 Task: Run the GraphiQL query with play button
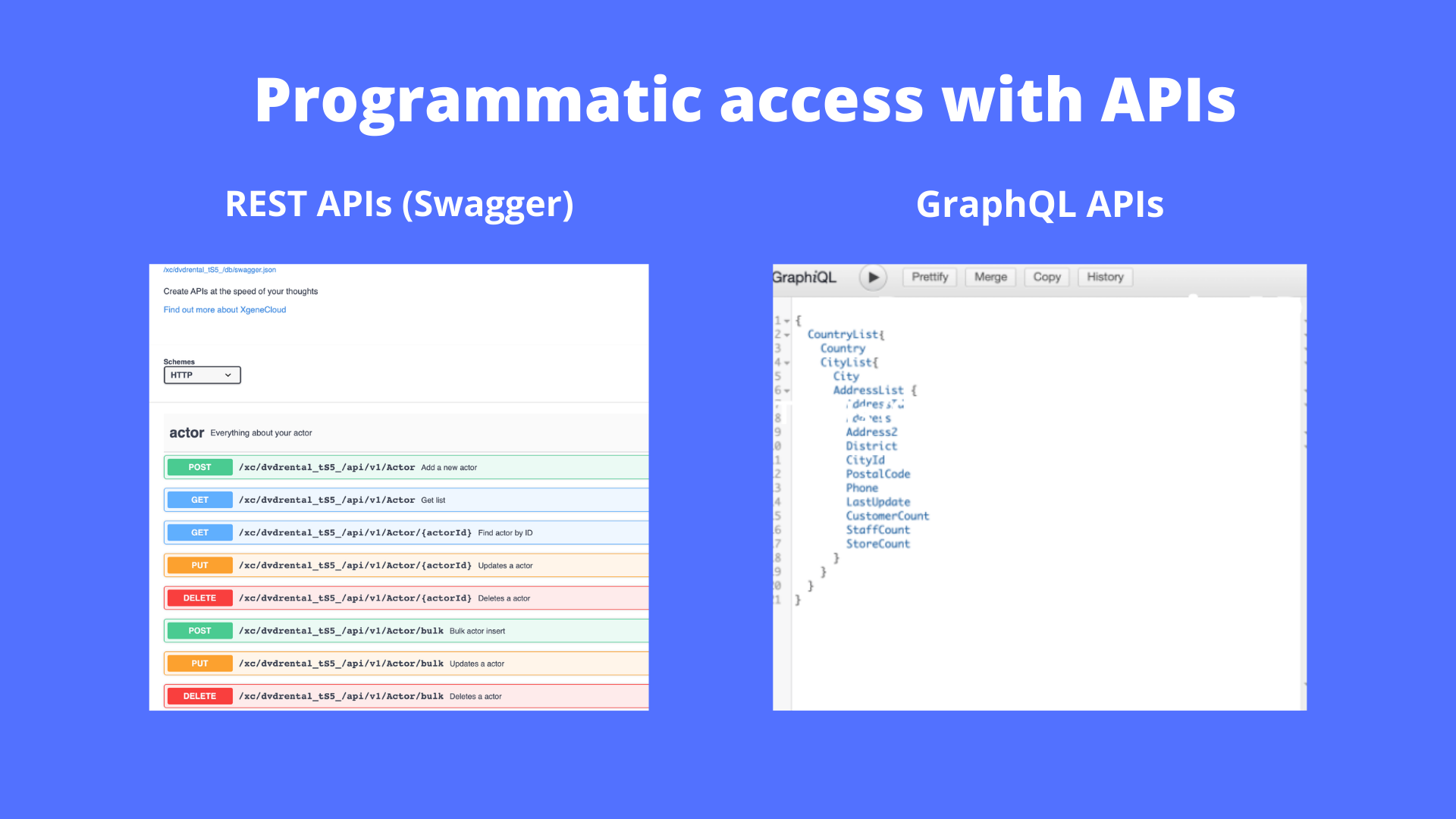(x=873, y=278)
